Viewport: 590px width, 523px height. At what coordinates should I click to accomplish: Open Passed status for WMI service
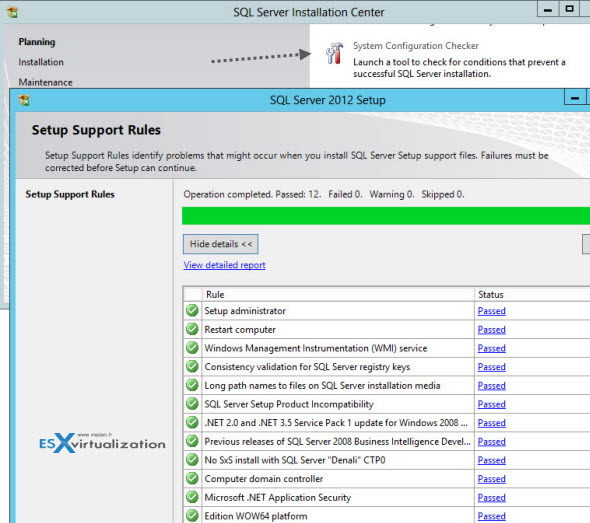pyautogui.click(x=491, y=348)
